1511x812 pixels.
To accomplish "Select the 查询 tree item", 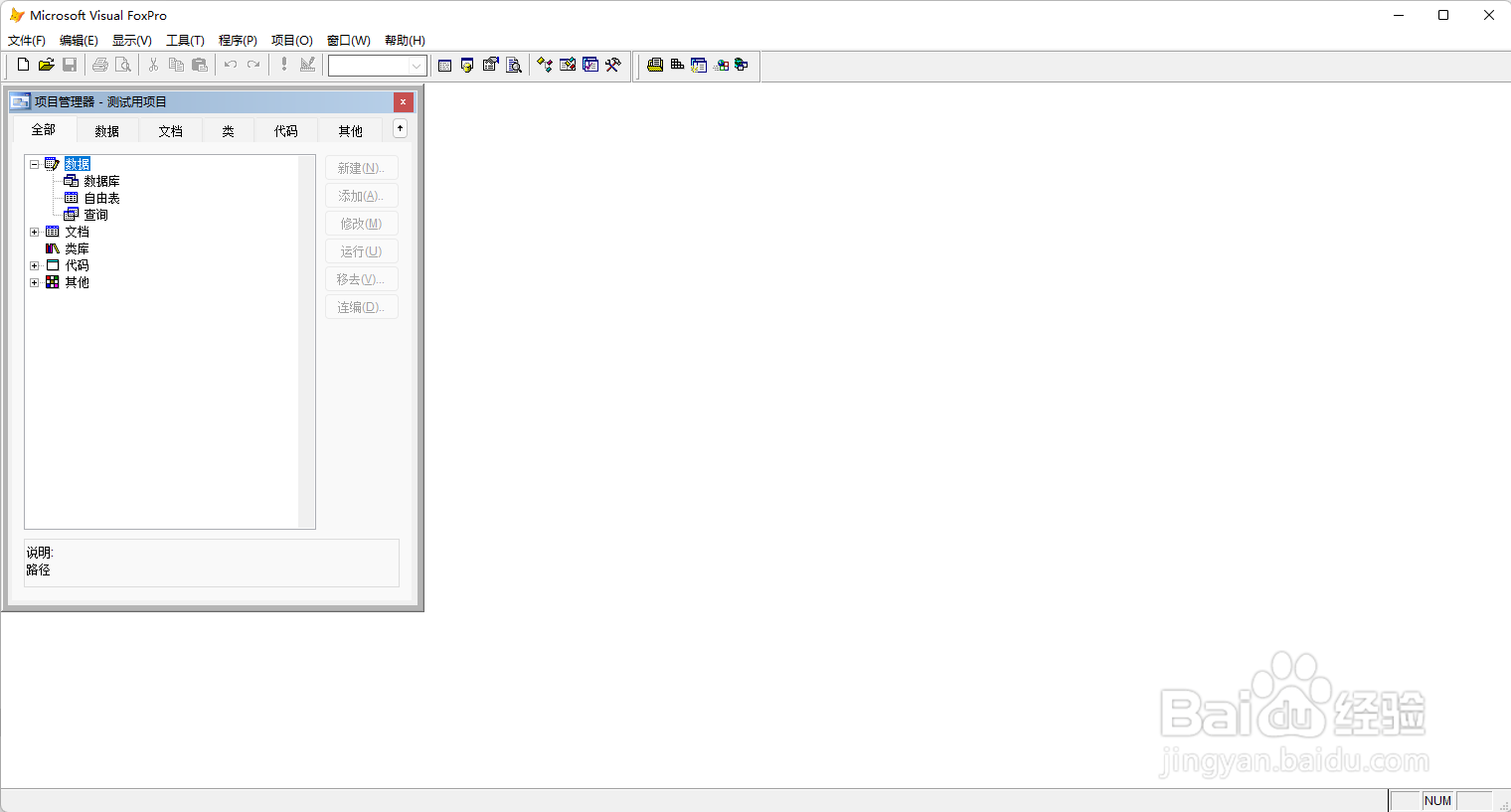I will (95, 215).
